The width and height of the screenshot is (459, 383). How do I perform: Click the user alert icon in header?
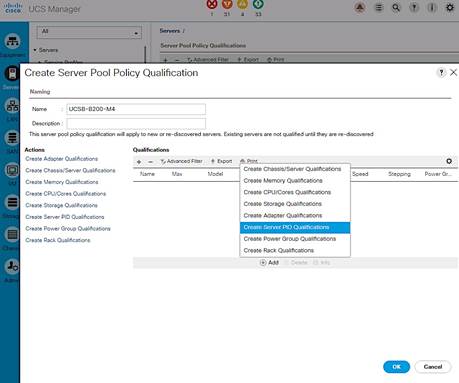pyautogui.click(x=360, y=8)
